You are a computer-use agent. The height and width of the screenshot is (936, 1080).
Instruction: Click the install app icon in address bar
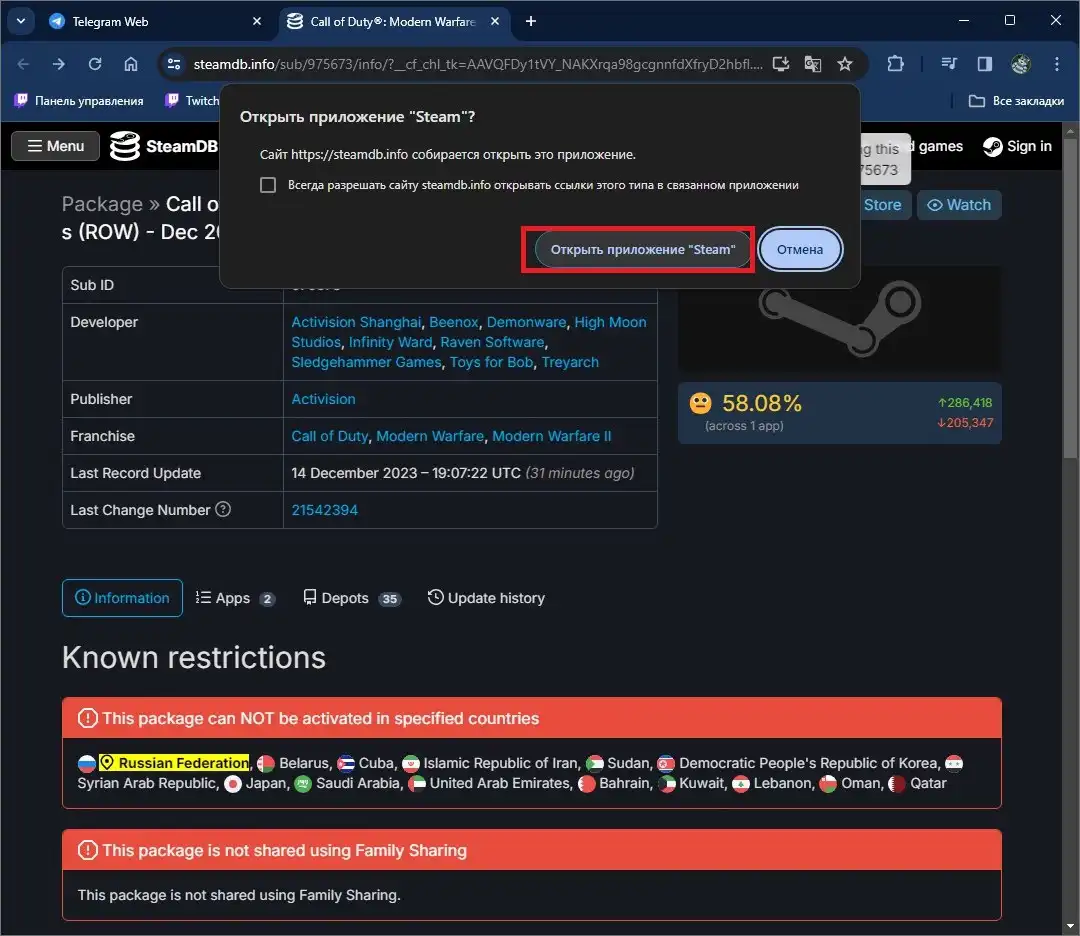[x=781, y=64]
